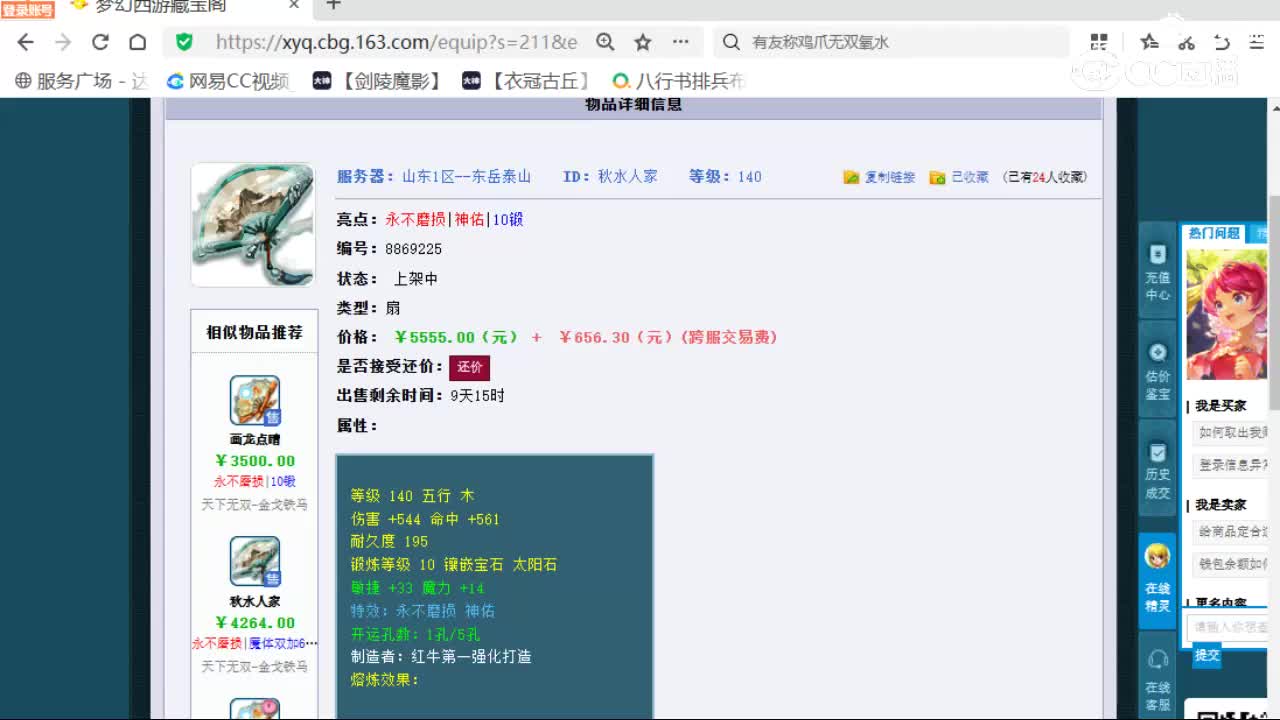Click the 还价 bargain button
This screenshot has height=720, width=1280.
pos(469,367)
